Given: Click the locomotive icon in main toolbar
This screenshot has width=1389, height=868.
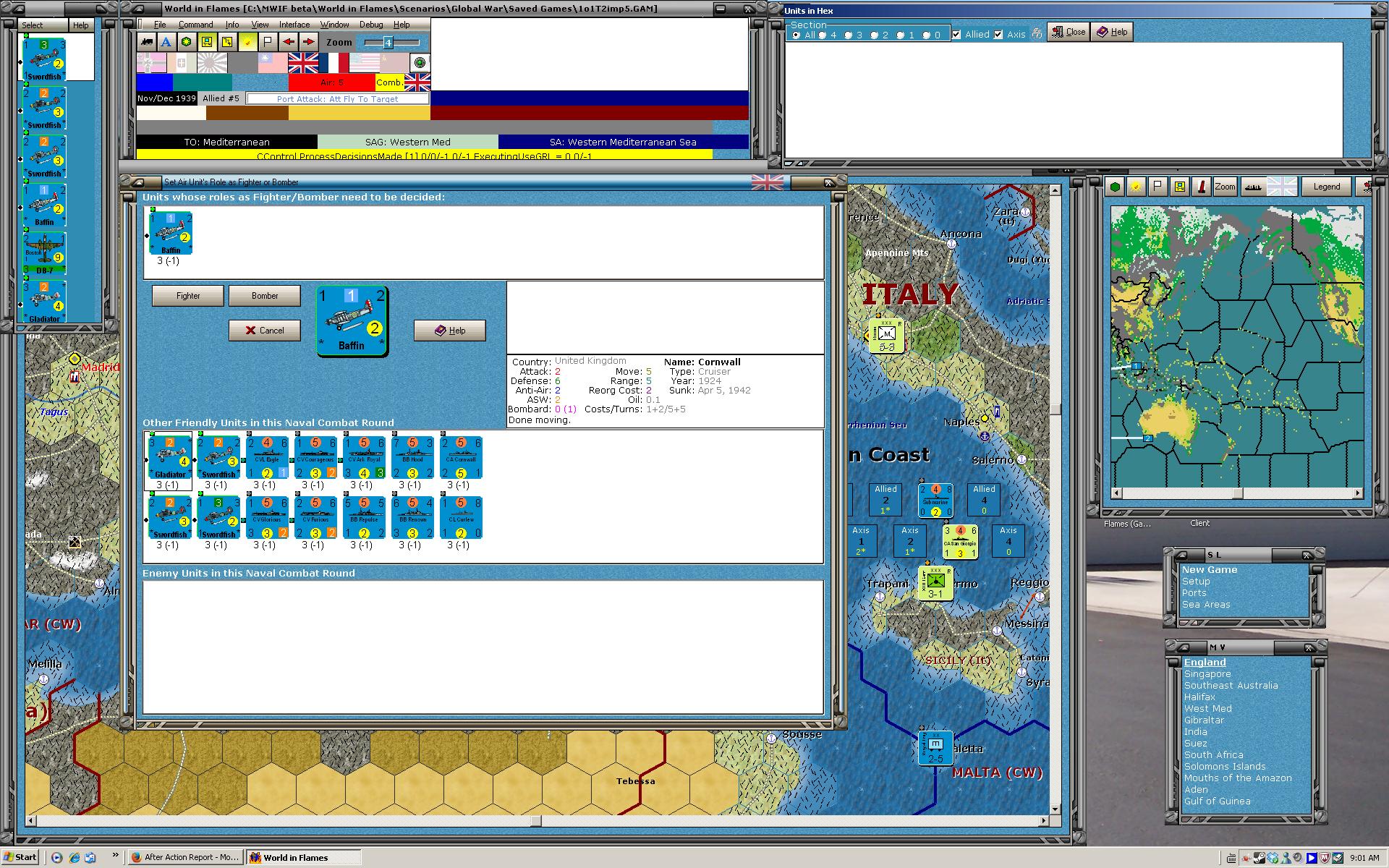Looking at the screenshot, I should [147, 42].
